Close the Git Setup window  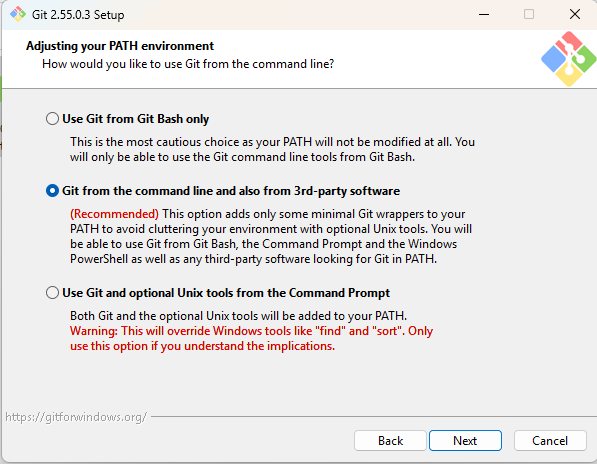pyautogui.click(x=575, y=14)
